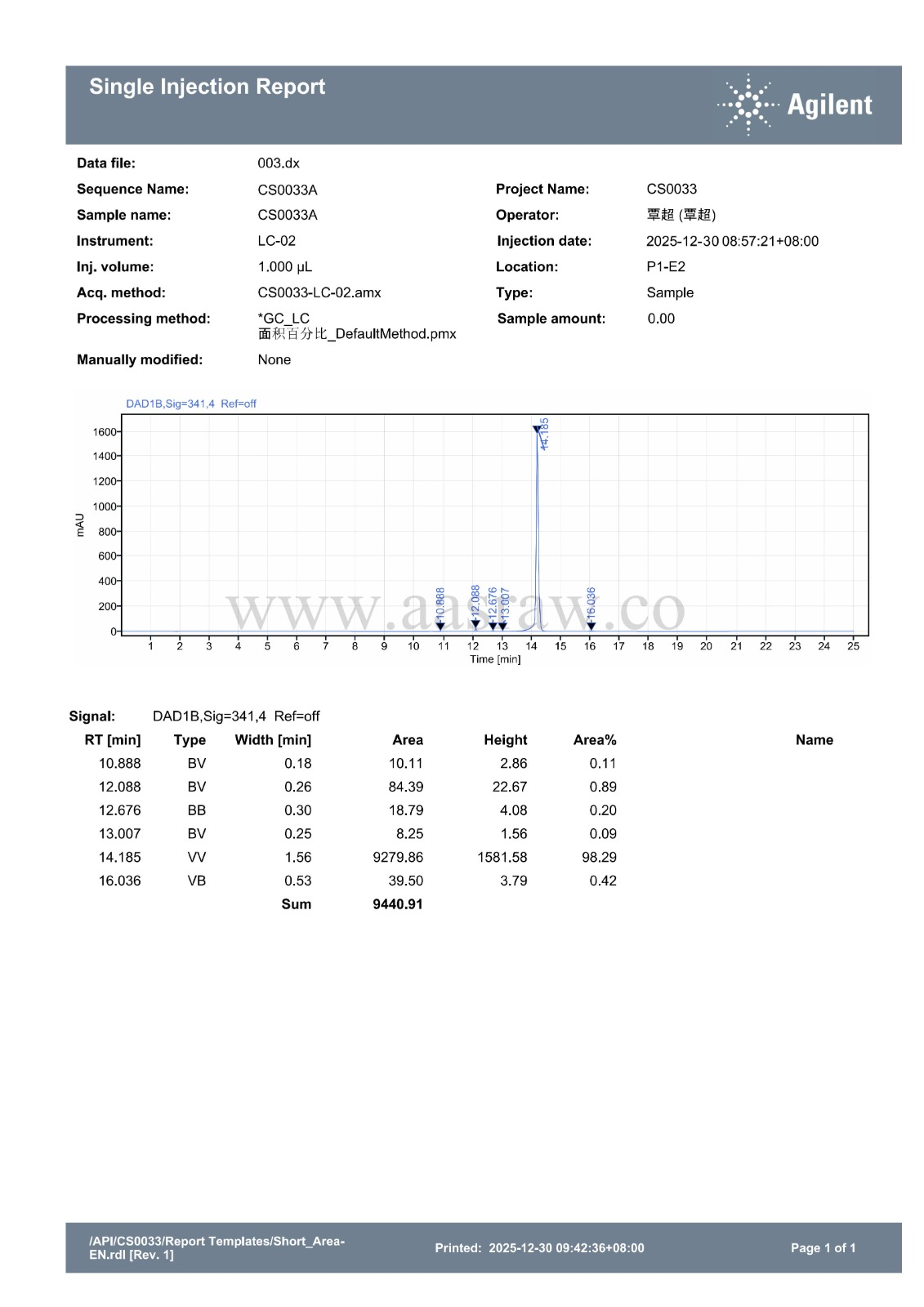This screenshot has height=1307, width=924.
Task: Select the Sum total 9440.91 value
Action: point(398,904)
